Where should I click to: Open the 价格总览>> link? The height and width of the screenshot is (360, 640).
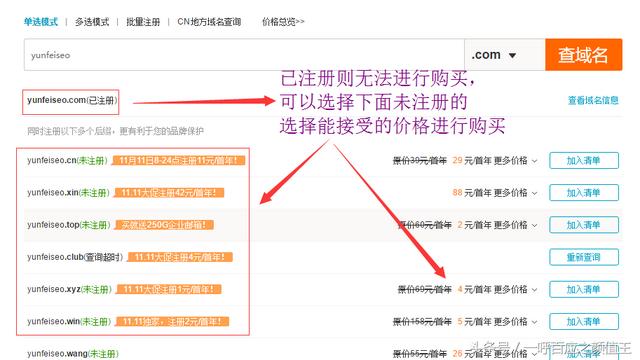(x=283, y=22)
